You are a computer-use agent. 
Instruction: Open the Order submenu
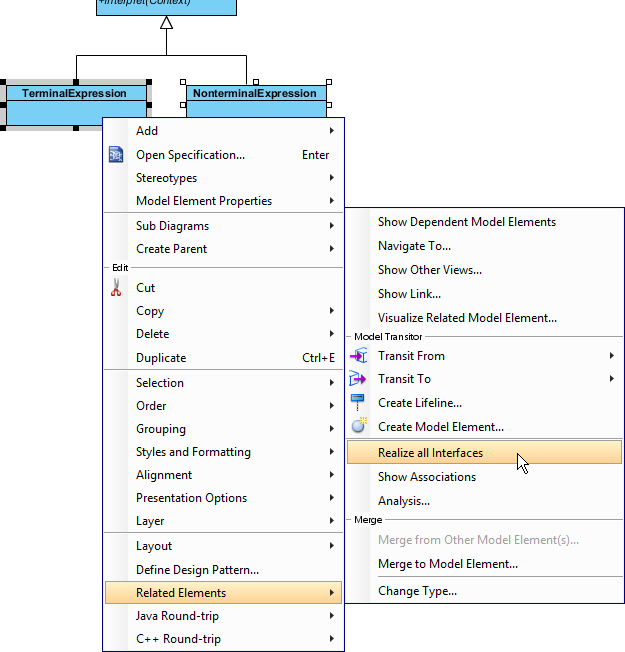click(x=223, y=405)
